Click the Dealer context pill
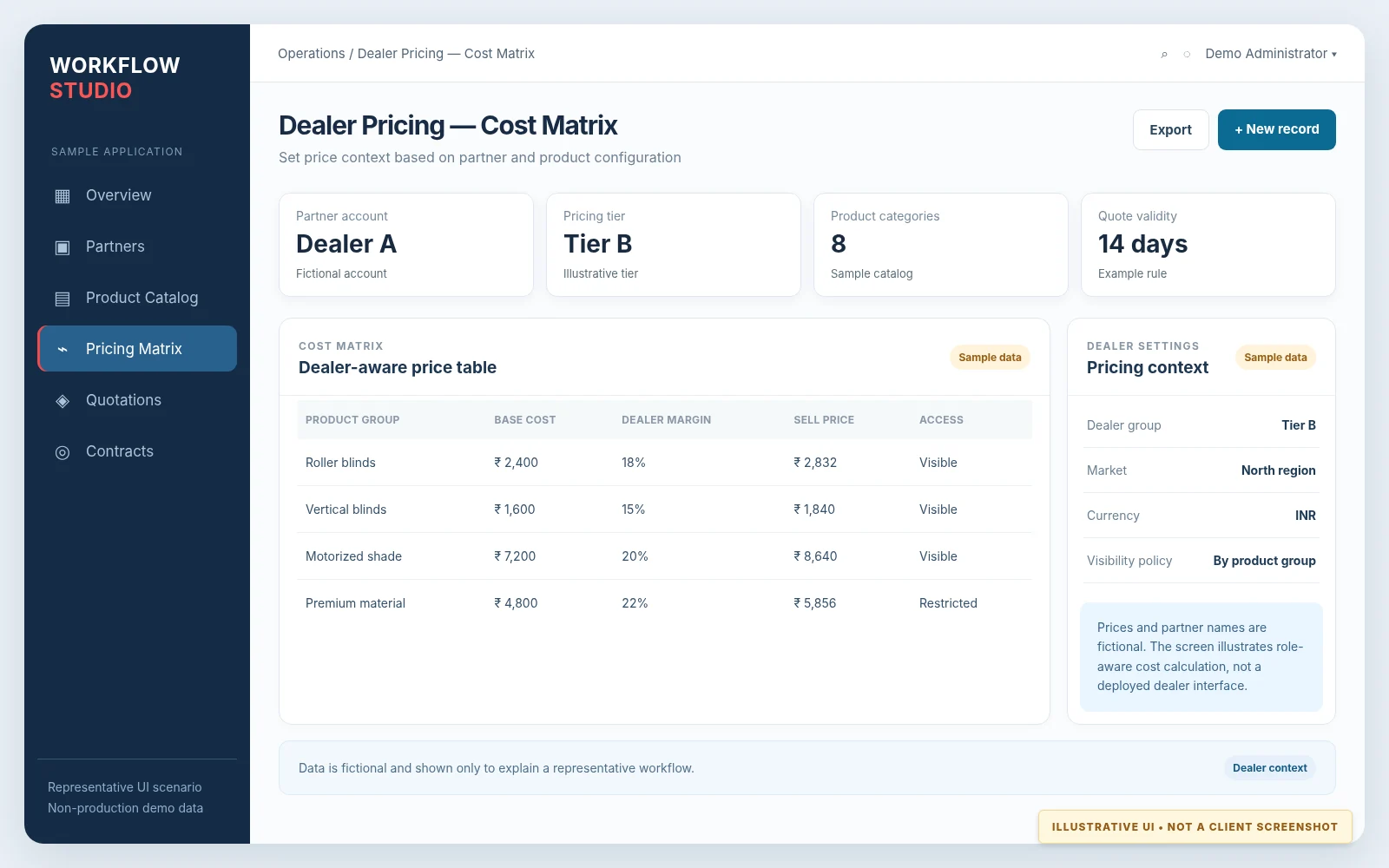Screen dimensions: 1389x868 click(x=1269, y=768)
